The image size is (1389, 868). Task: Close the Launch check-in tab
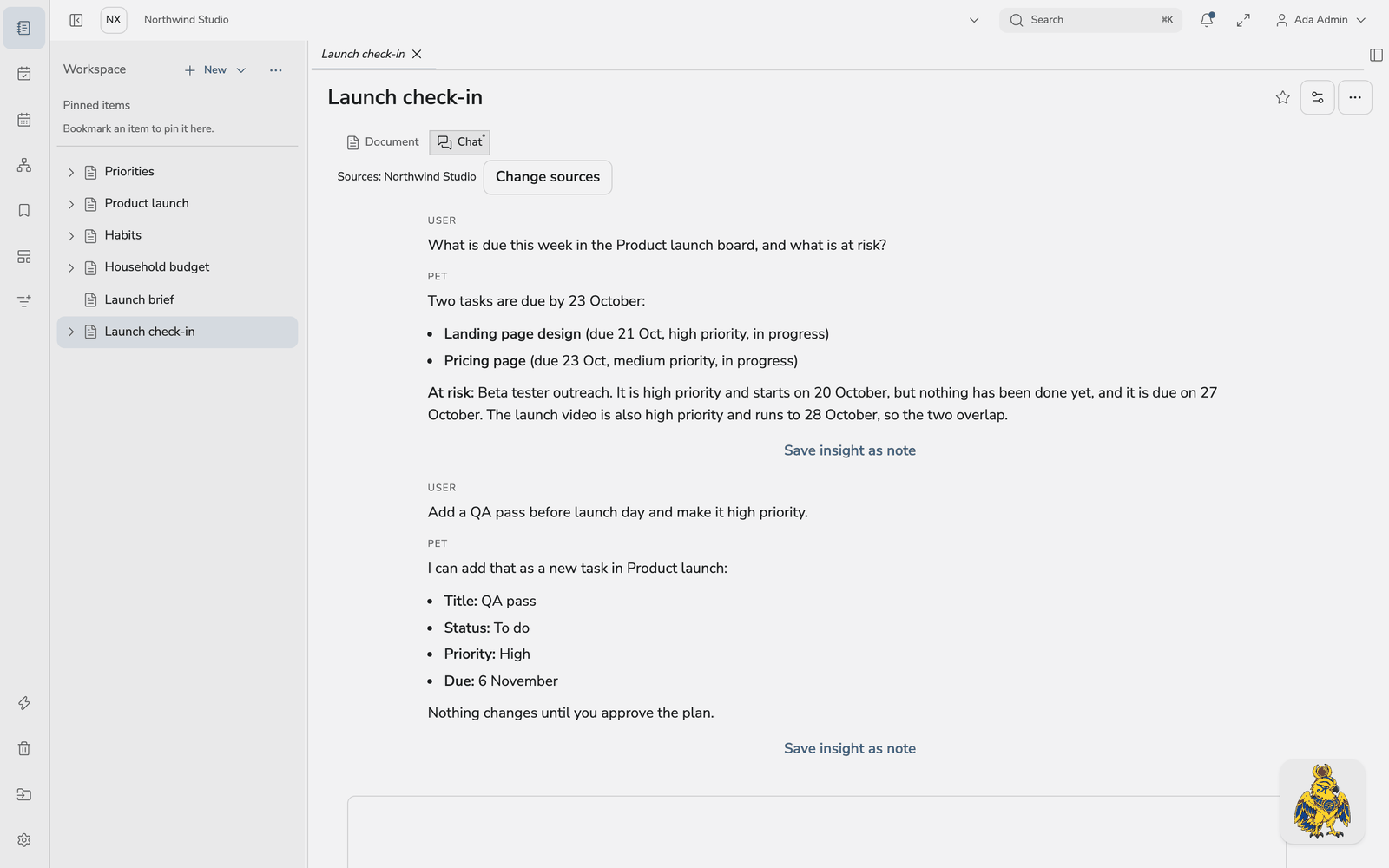coord(417,54)
